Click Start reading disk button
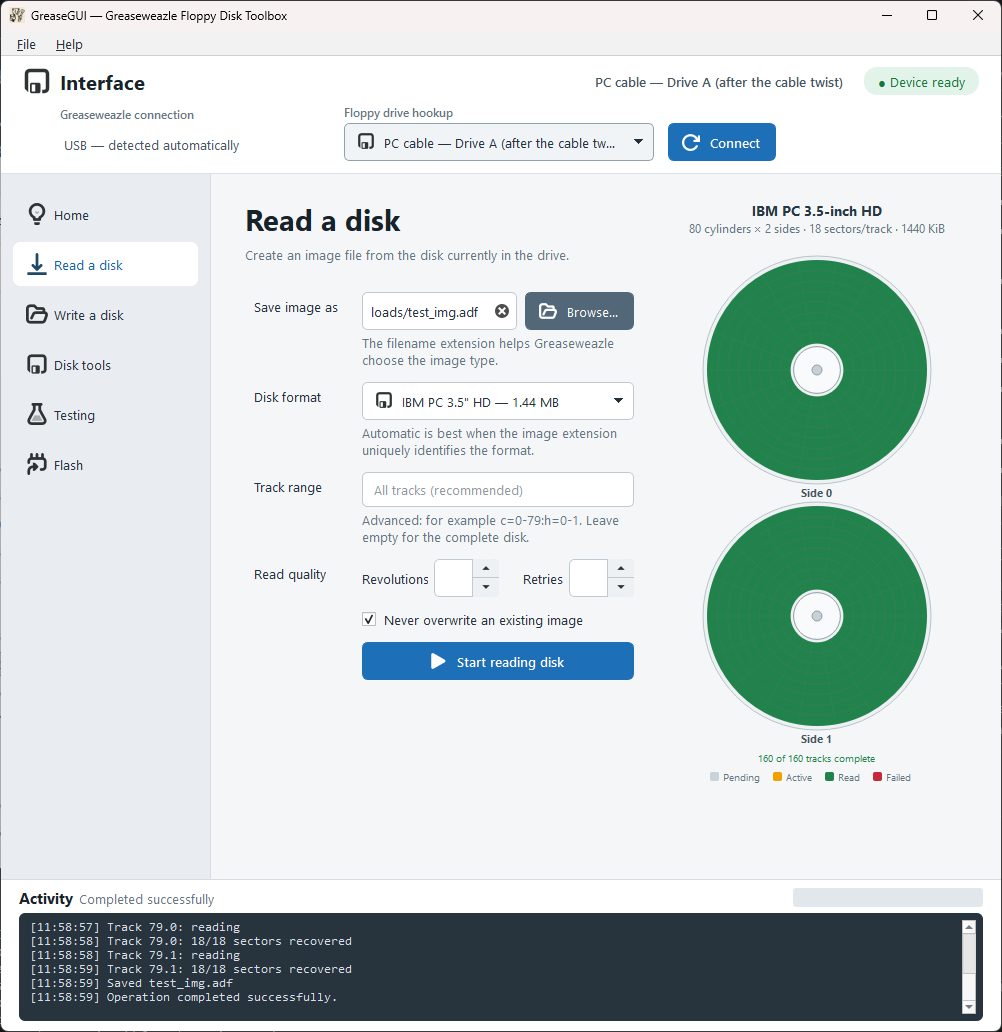The image size is (1002, 1032). click(x=498, y=661)
